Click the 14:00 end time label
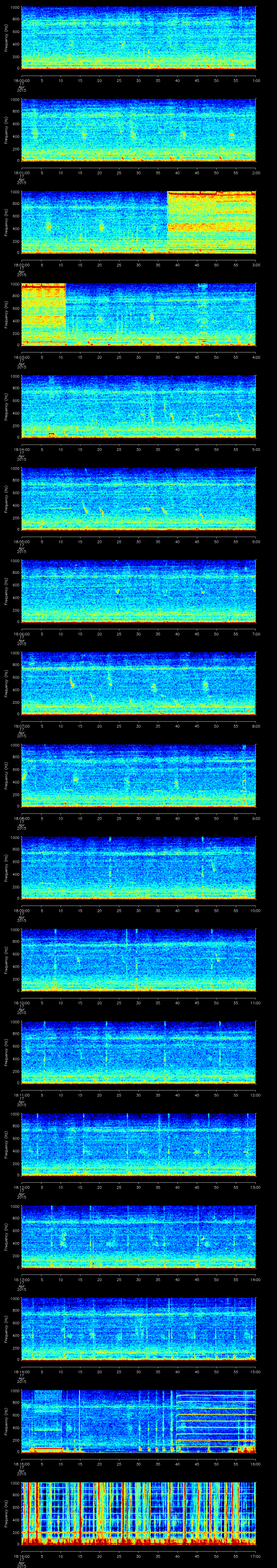Screen dimensions: 277x1568 256,1279
